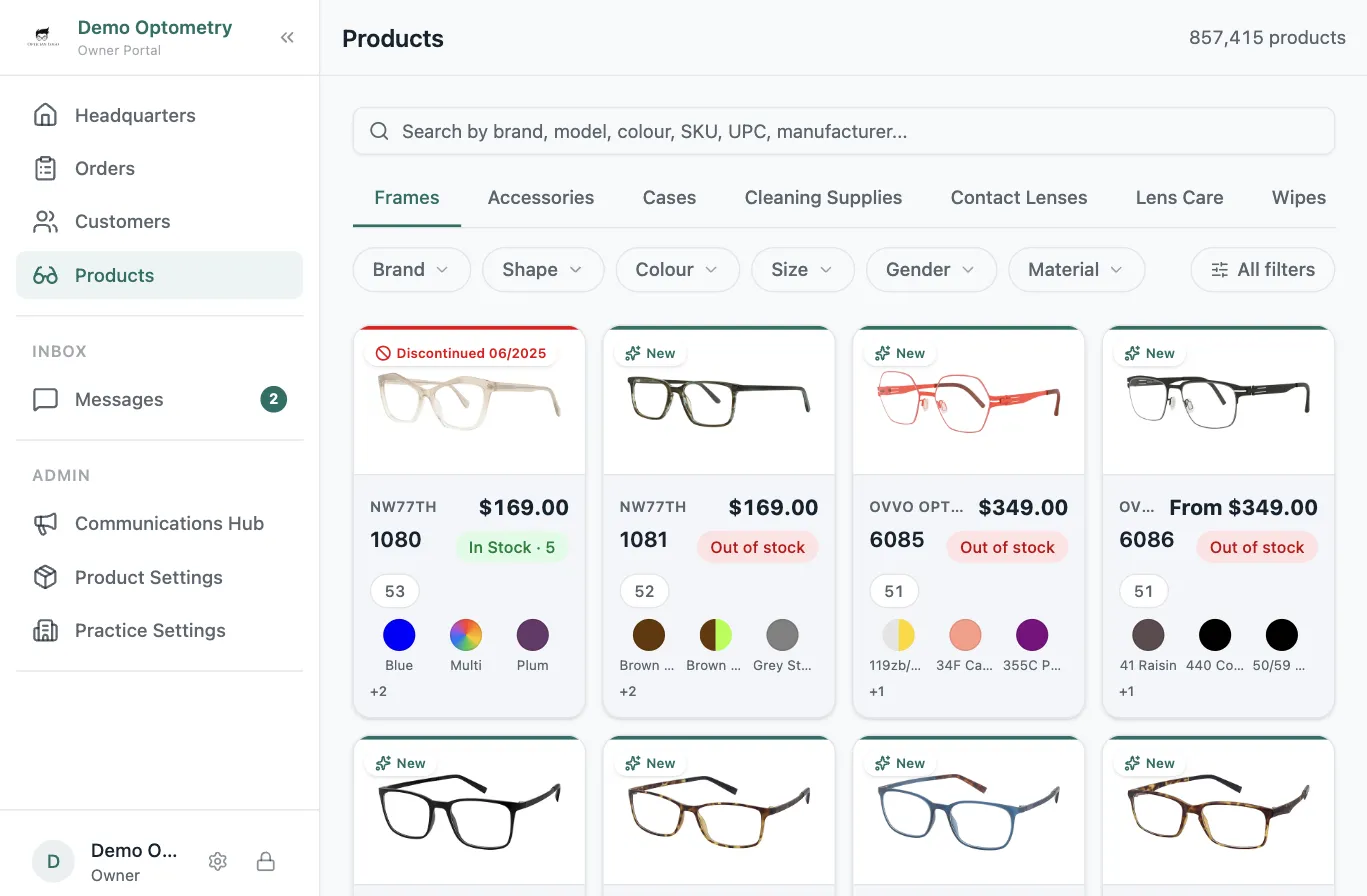Select size 52 on frame 1081
Image resolution: width=1367 pixels, height=896 pixels.
tap(644, 591)
